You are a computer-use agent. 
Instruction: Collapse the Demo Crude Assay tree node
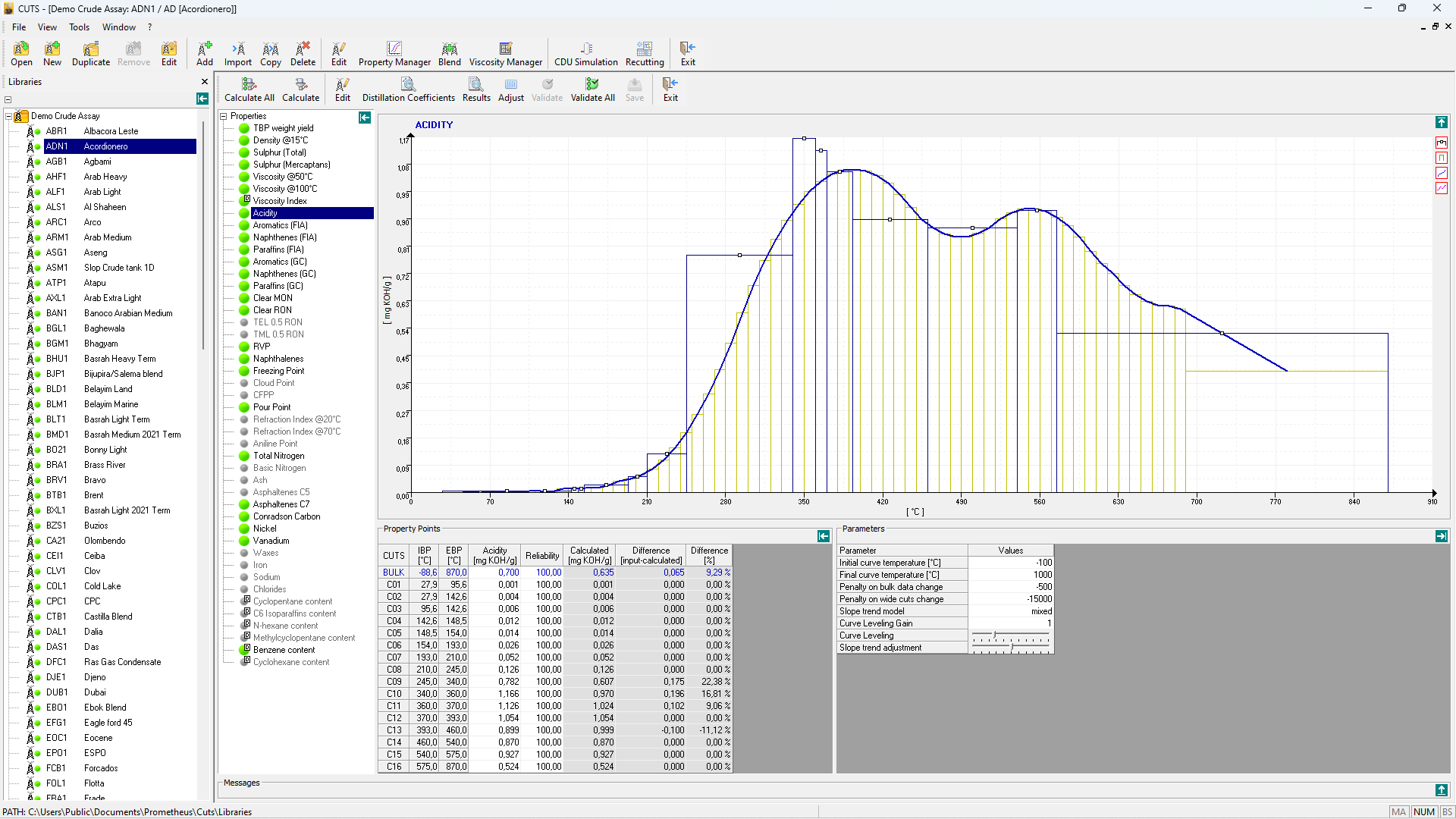pos(9,116)
